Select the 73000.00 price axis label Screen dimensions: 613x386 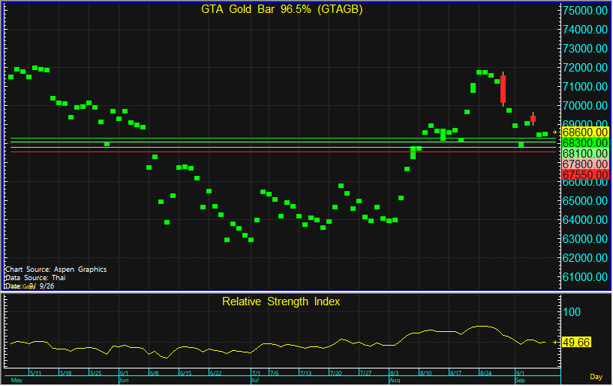pos(585,49)
